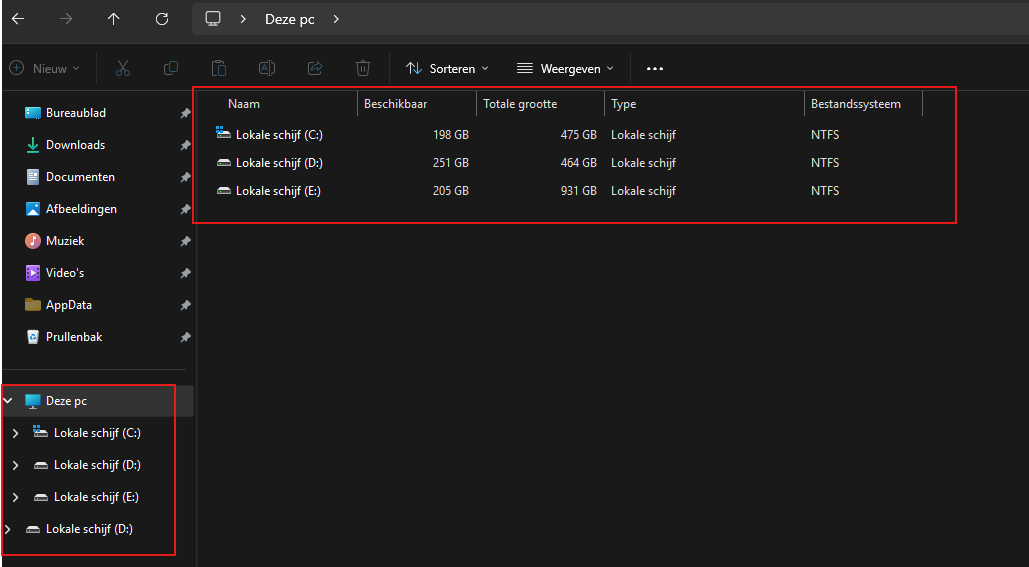Click the Bestandssysteem column header
The image size is (1029, 567).
point(855,104)
